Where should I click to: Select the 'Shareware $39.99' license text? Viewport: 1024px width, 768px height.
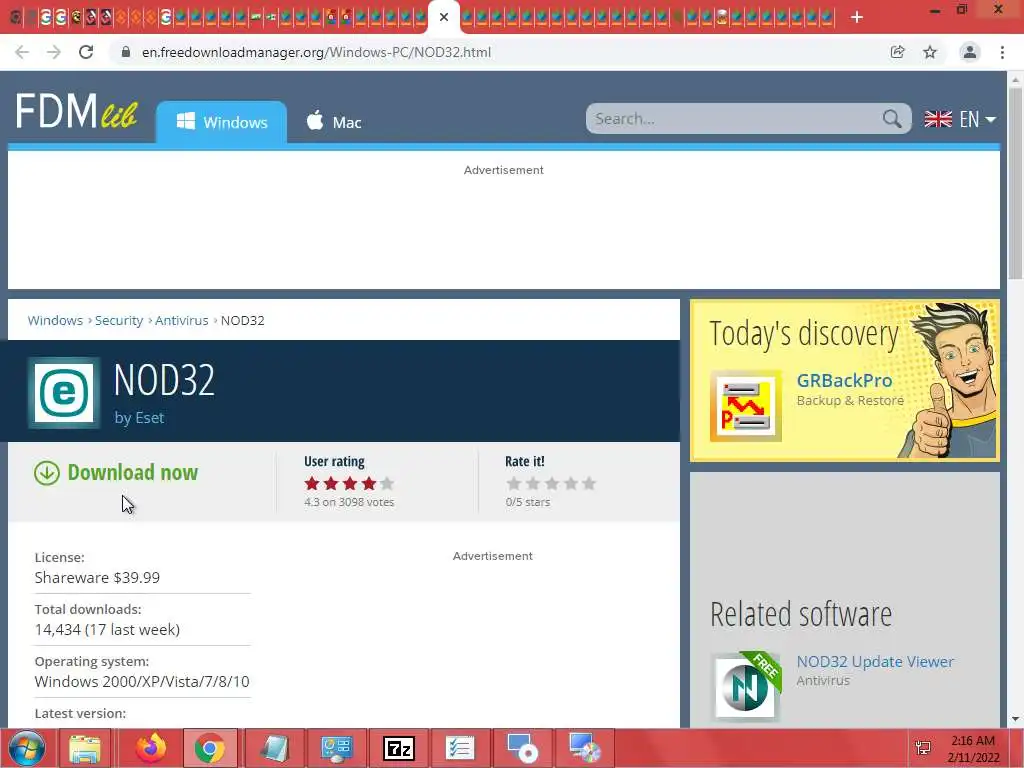tap(97, 578)
